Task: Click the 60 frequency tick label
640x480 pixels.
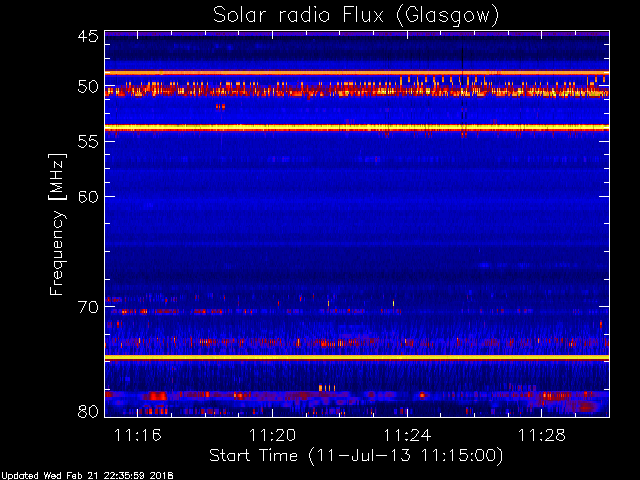Action: click(x=88, y=197)
